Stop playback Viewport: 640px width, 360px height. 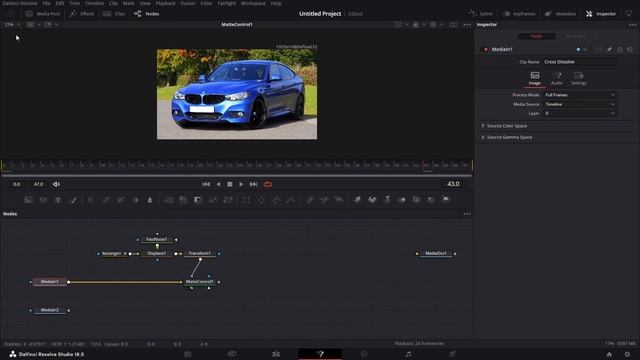230,184
